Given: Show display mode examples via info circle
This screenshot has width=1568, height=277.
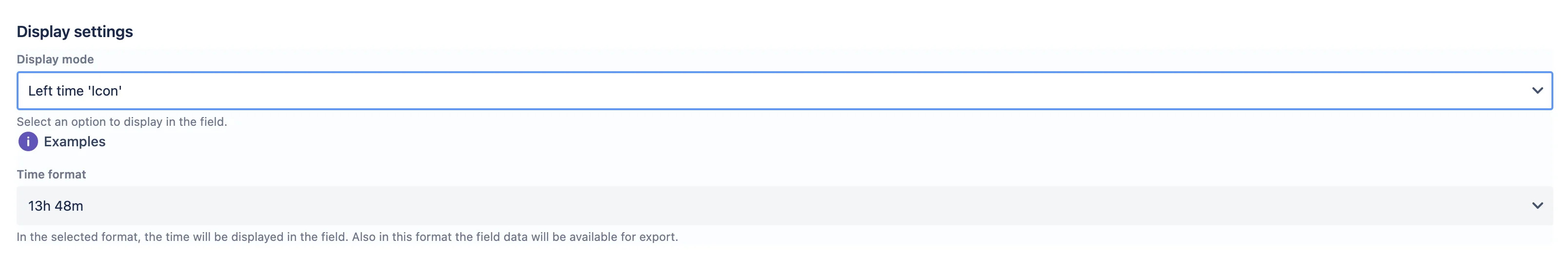Looking at the screenshot, I should (x=28, y=141).
